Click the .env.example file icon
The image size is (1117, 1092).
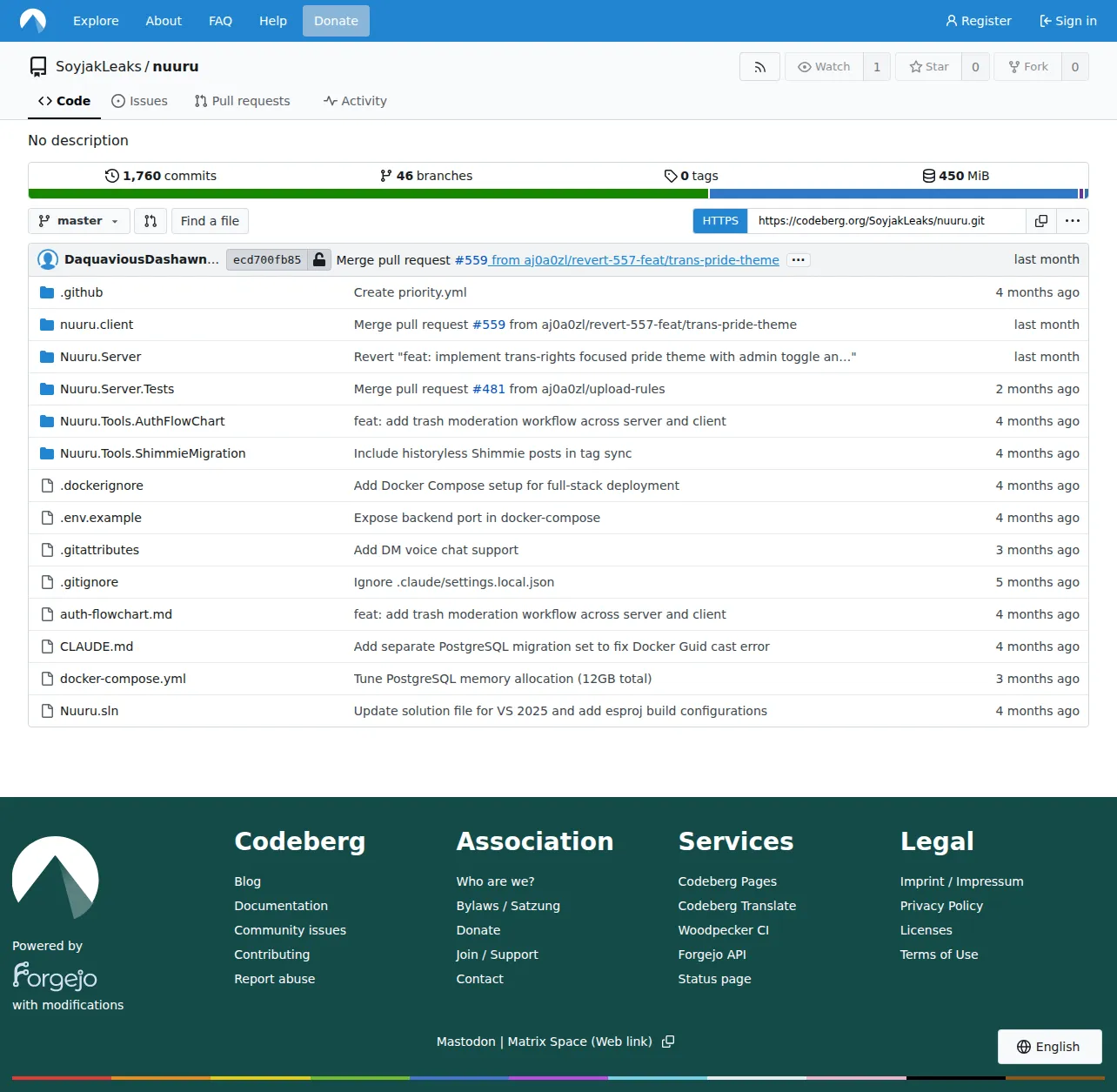tap(48, 518)
